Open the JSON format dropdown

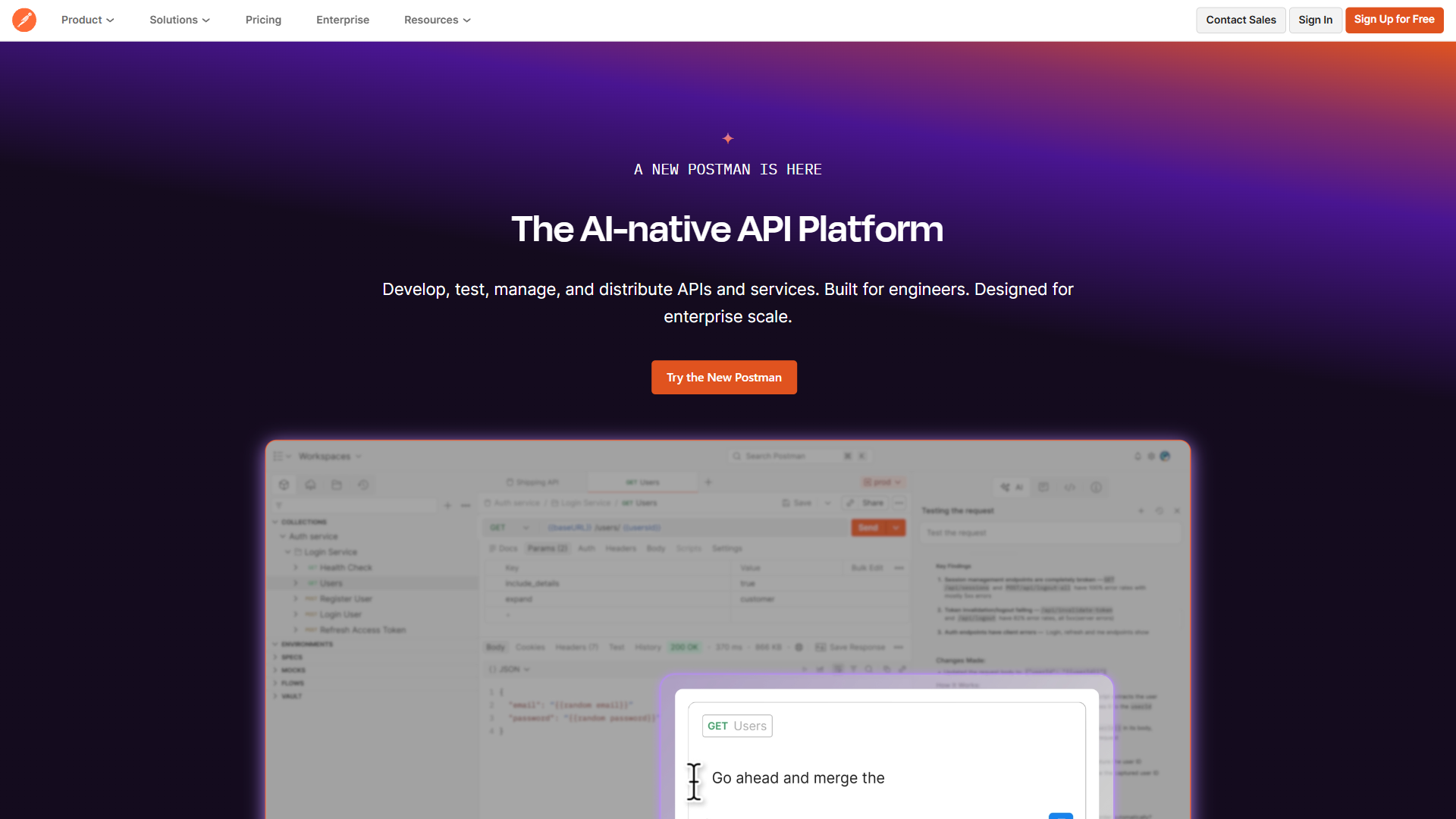pos(509,670)
